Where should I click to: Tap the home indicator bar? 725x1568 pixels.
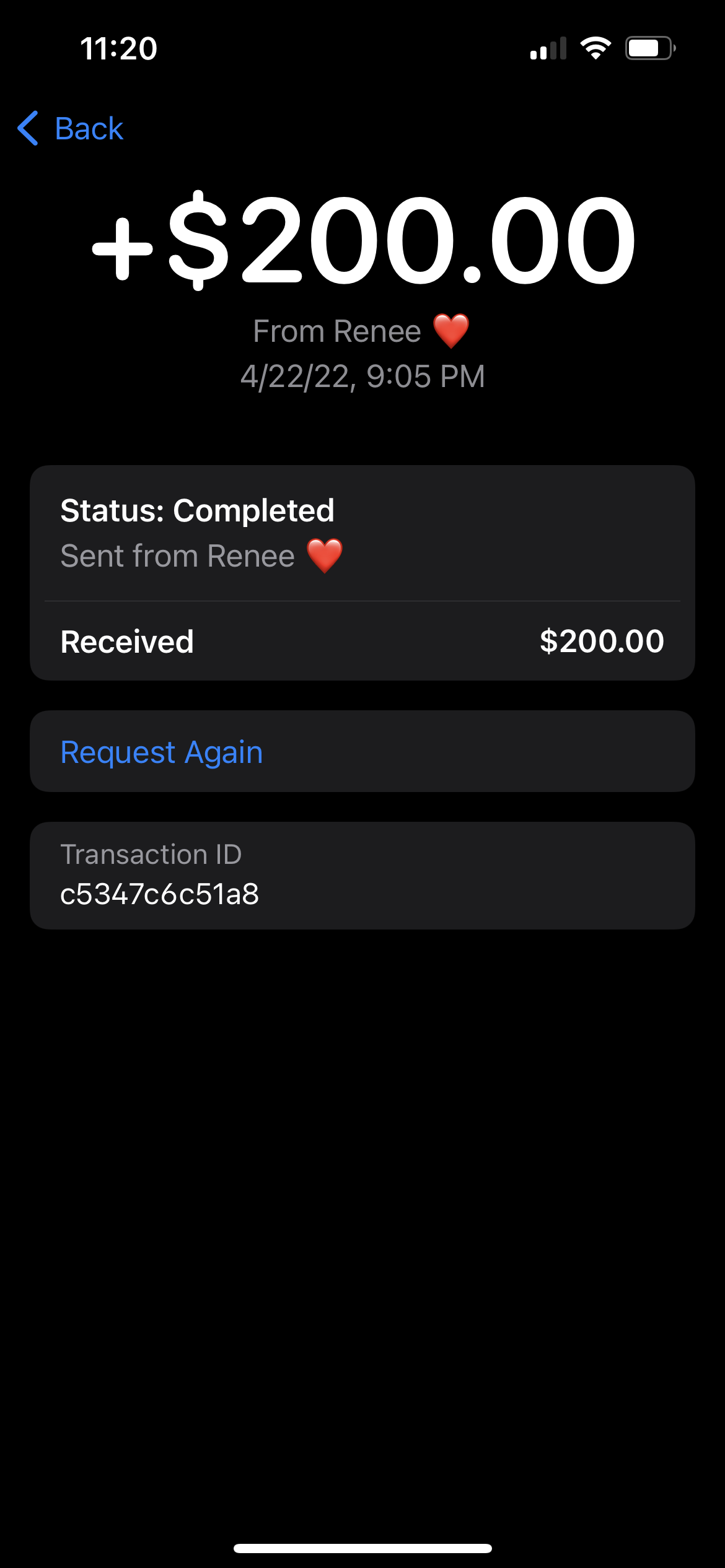click(362, 1548)
